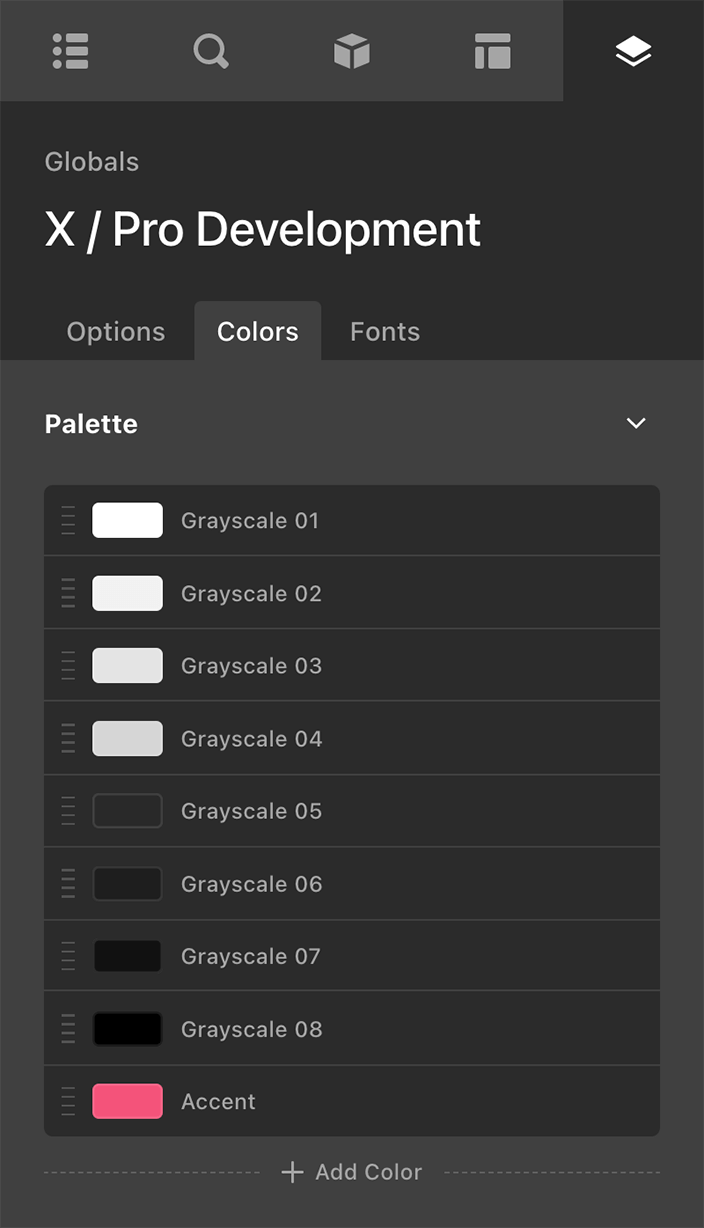This screenshot has height=1228, width=704.
Task: Click the reorder handle beside Grayscale 03
Action: [67, 665]
